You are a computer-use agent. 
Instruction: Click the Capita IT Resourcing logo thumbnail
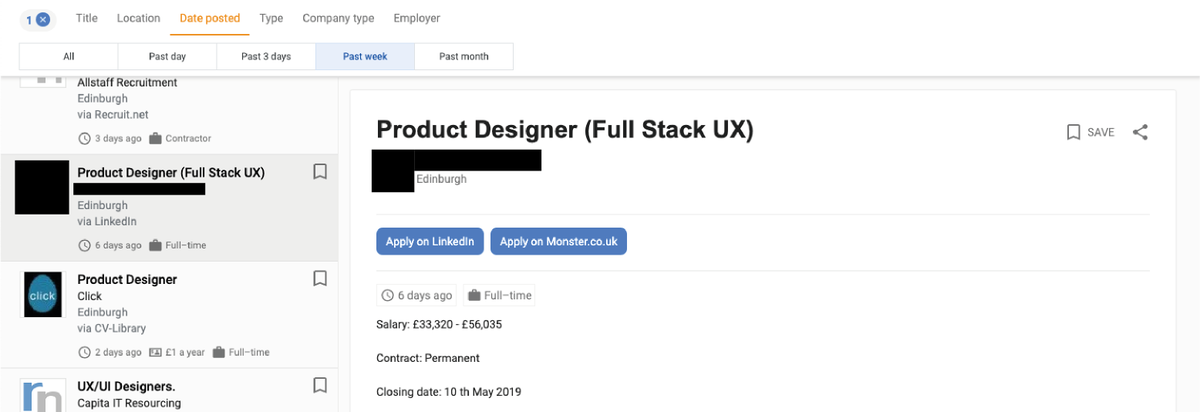pyautogui.click(x=42, y=395)
